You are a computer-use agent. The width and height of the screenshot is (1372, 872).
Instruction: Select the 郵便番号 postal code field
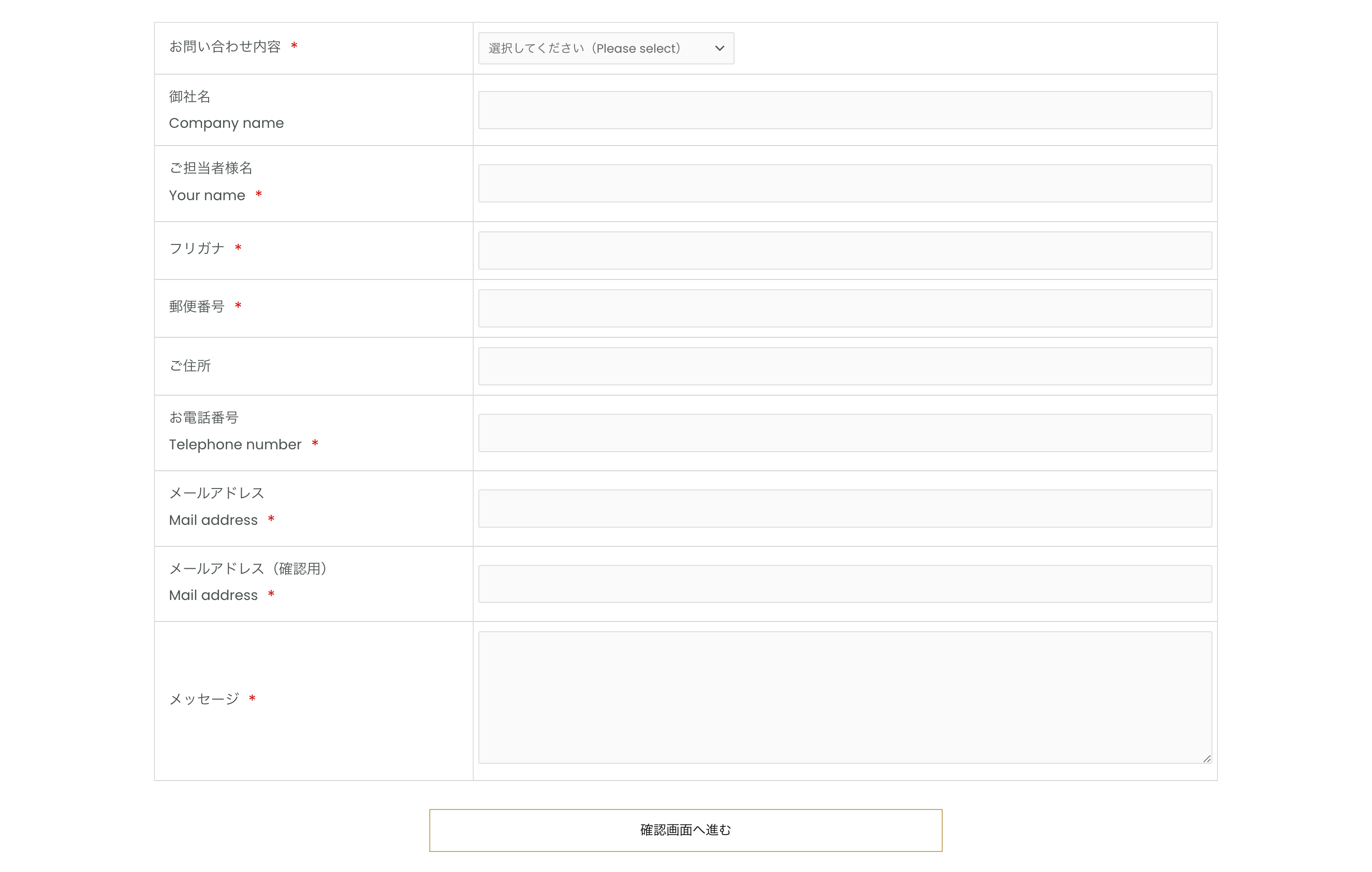(844, 308)
